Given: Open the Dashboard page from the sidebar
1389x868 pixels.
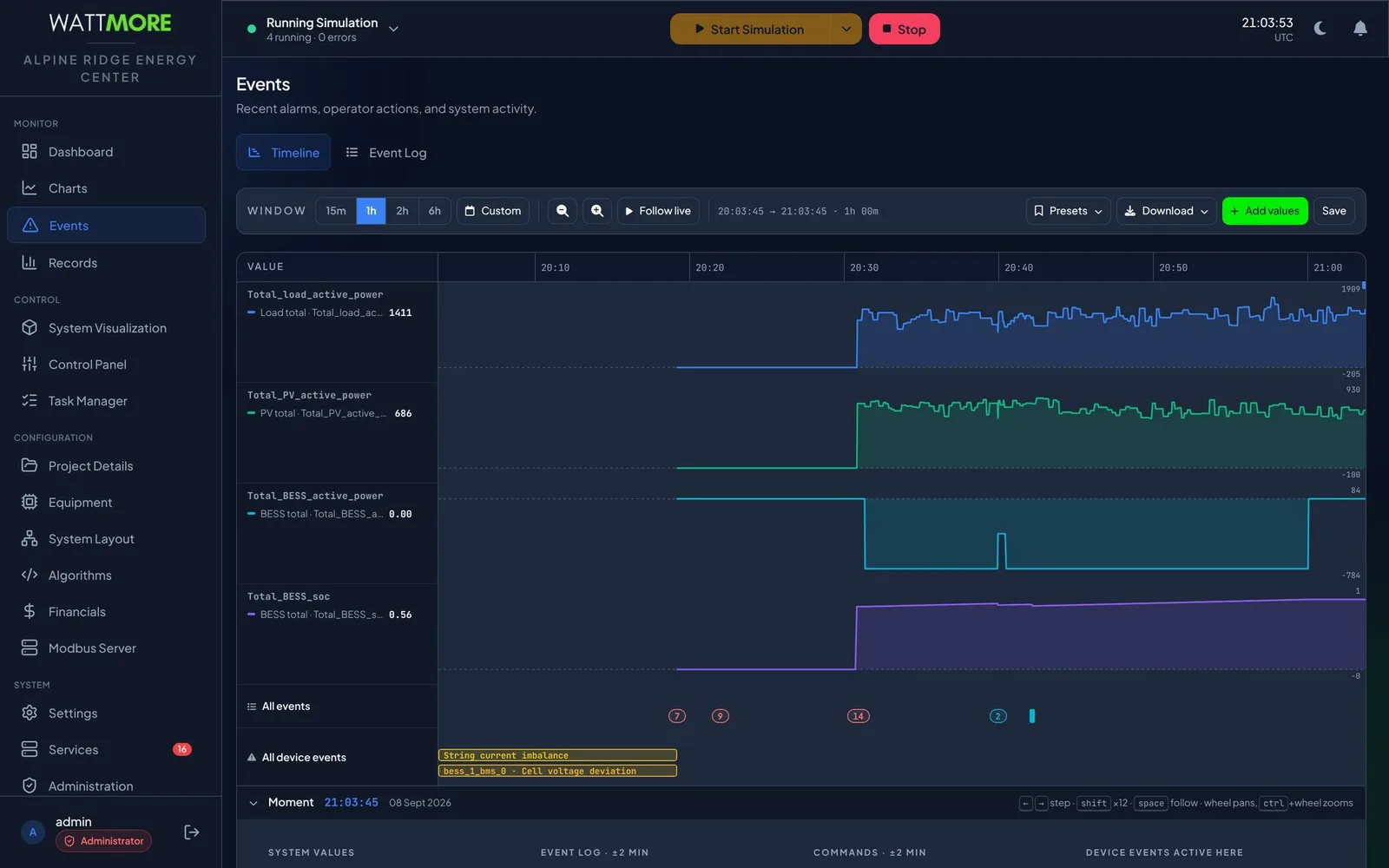Looking at the screenshot, I should coord(106,152).
